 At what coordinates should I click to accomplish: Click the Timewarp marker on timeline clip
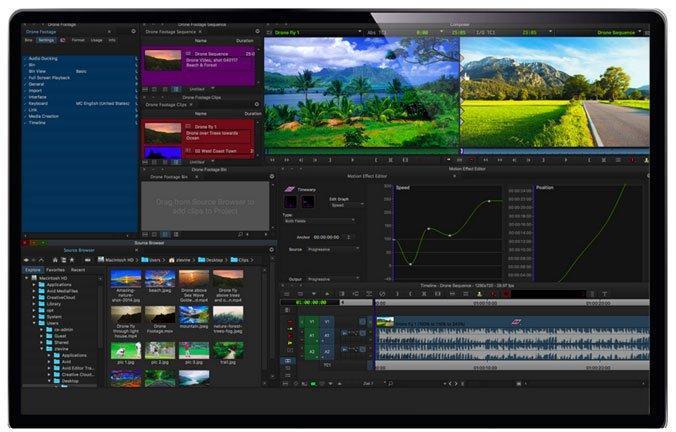(x=516, y=321)
